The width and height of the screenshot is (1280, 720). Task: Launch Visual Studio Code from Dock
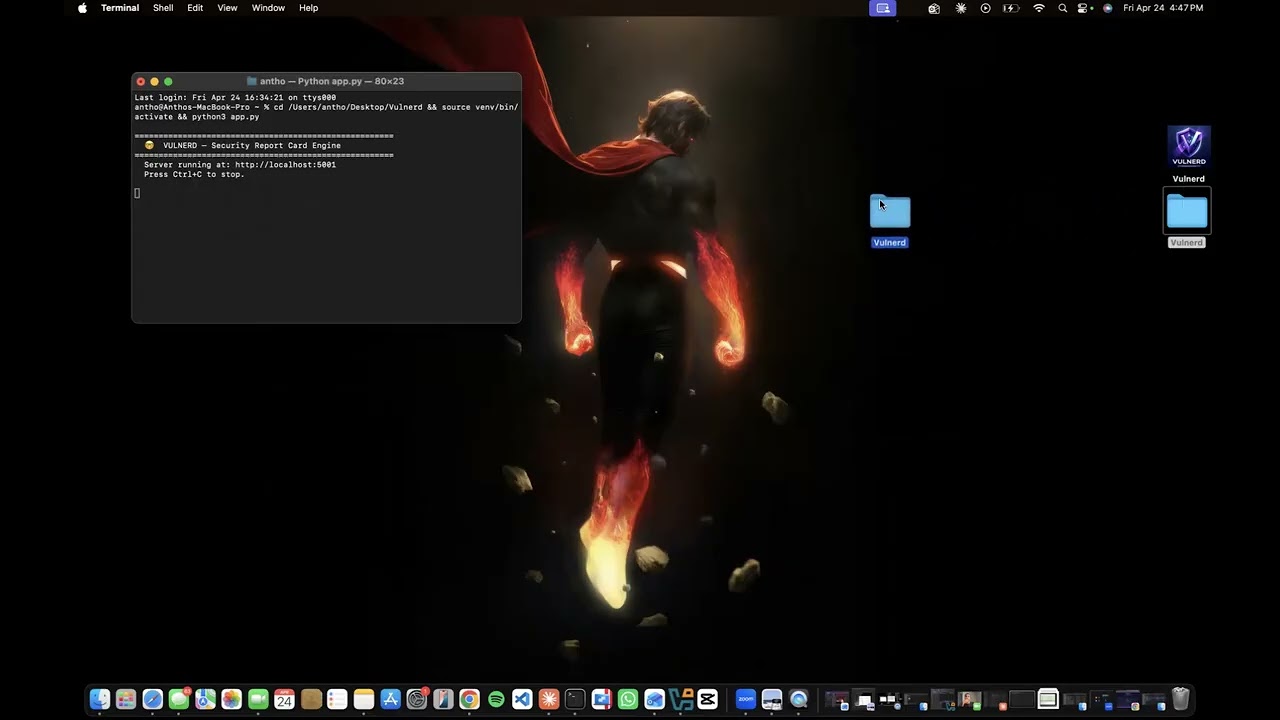coord(522,699)
